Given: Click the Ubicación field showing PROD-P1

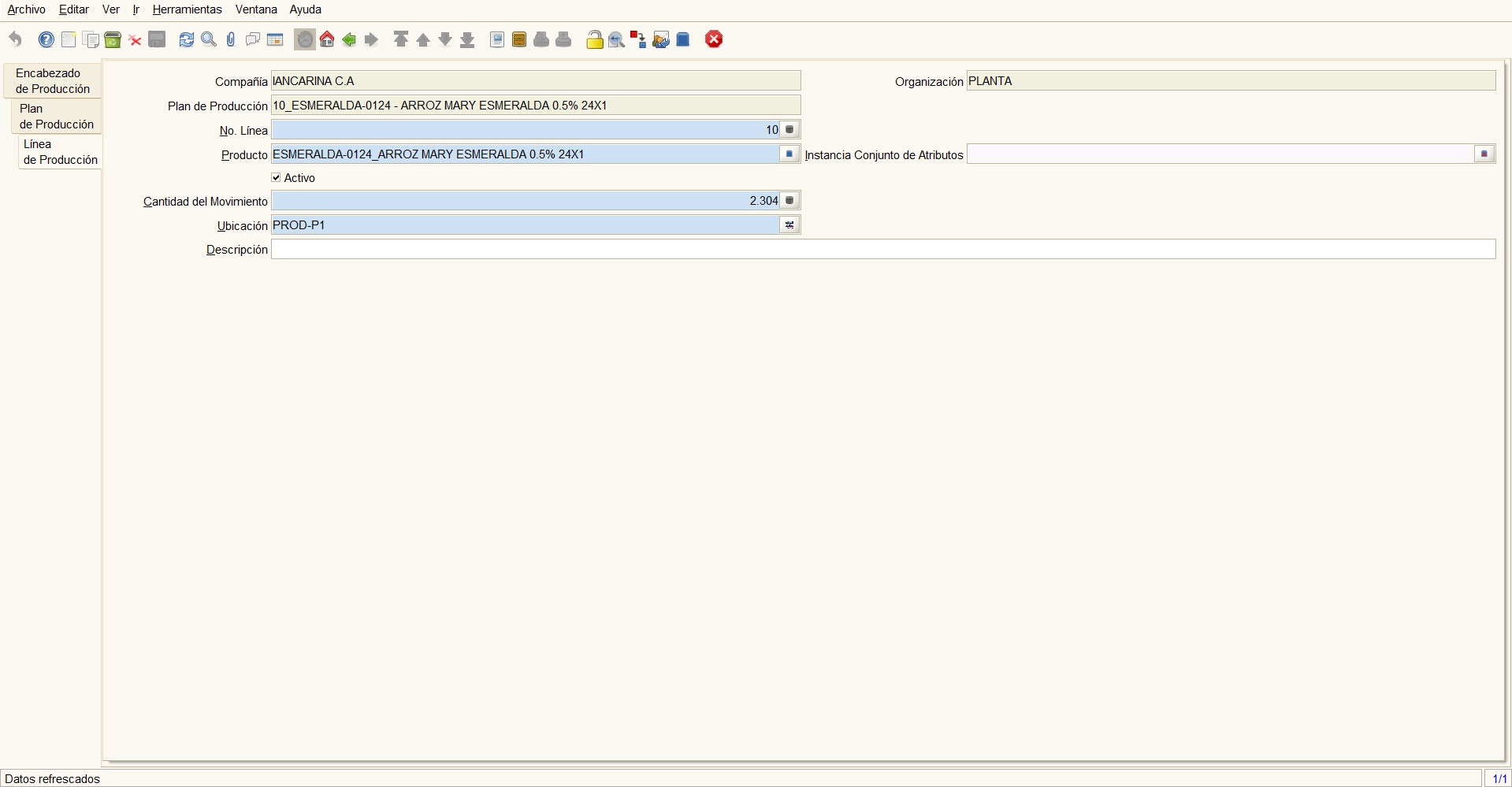Looking at the screenshot, I should pyautogui.click(x=526, y=225).
